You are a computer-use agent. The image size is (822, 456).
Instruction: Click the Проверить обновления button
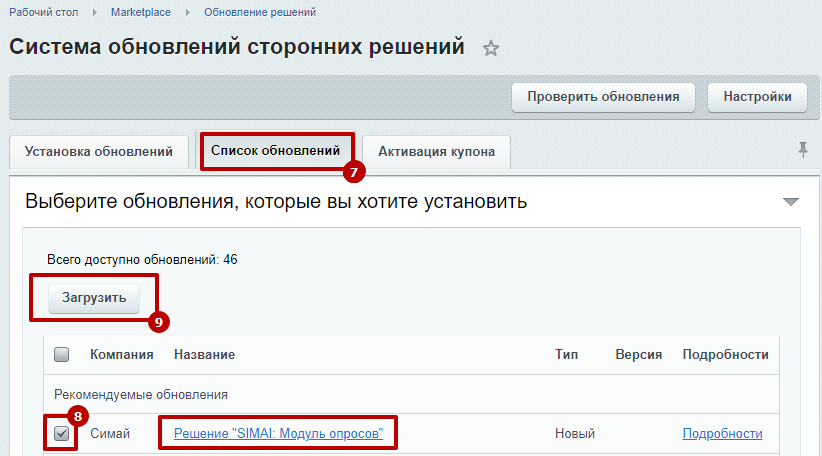pyautogui.click(x=603, y=97)
